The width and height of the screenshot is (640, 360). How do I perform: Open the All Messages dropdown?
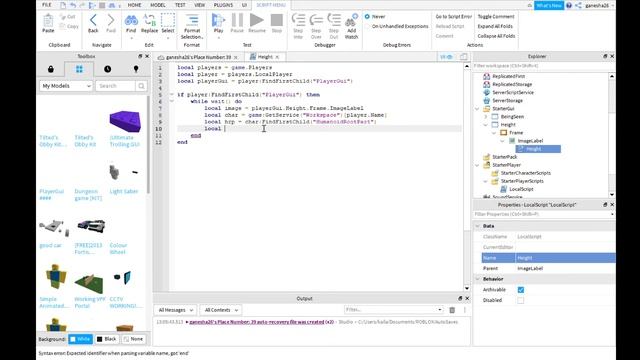coord(175,310)
